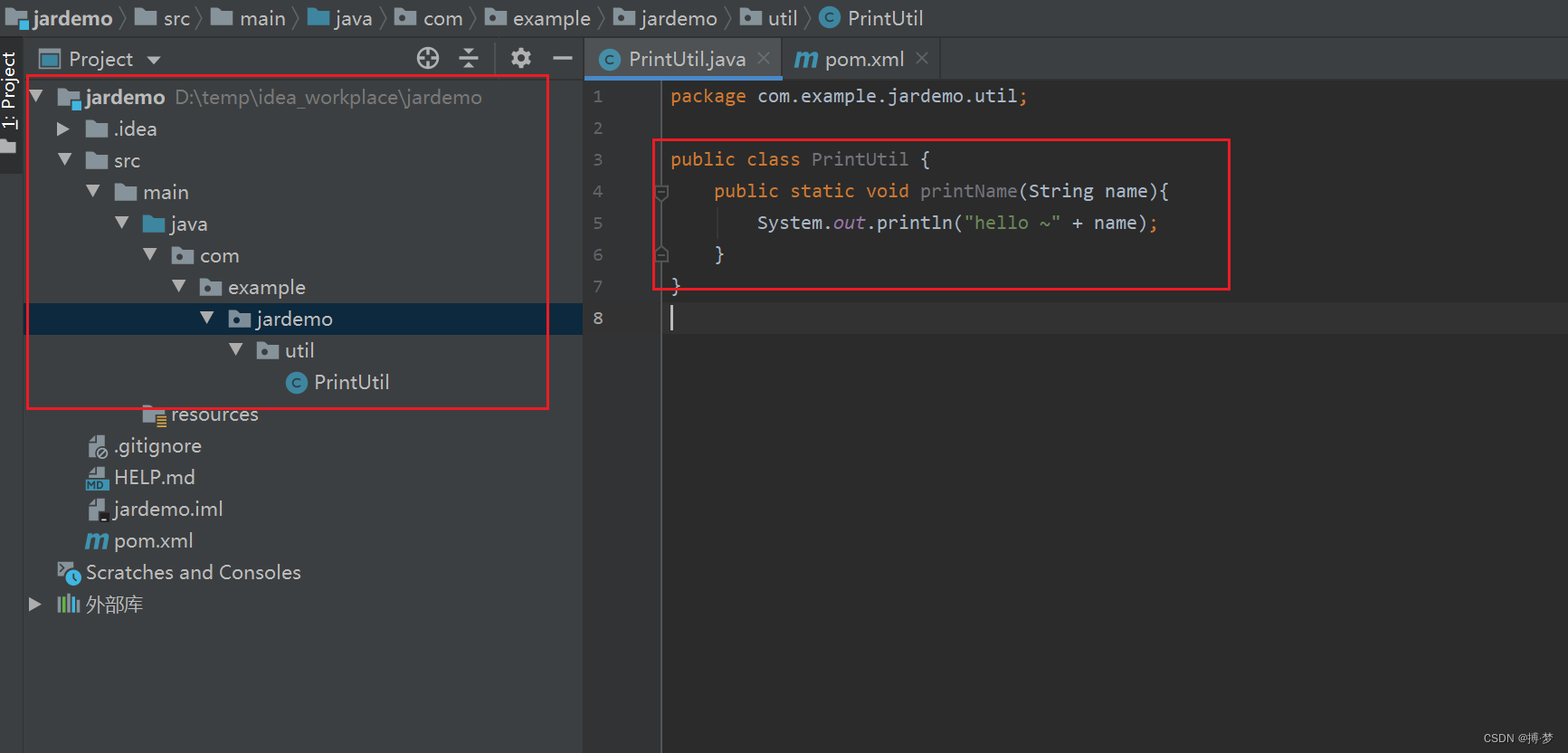This screenshot has height=753, width=1568.
Task: Click the src folder icon
Action: click(x=97, y=161)
